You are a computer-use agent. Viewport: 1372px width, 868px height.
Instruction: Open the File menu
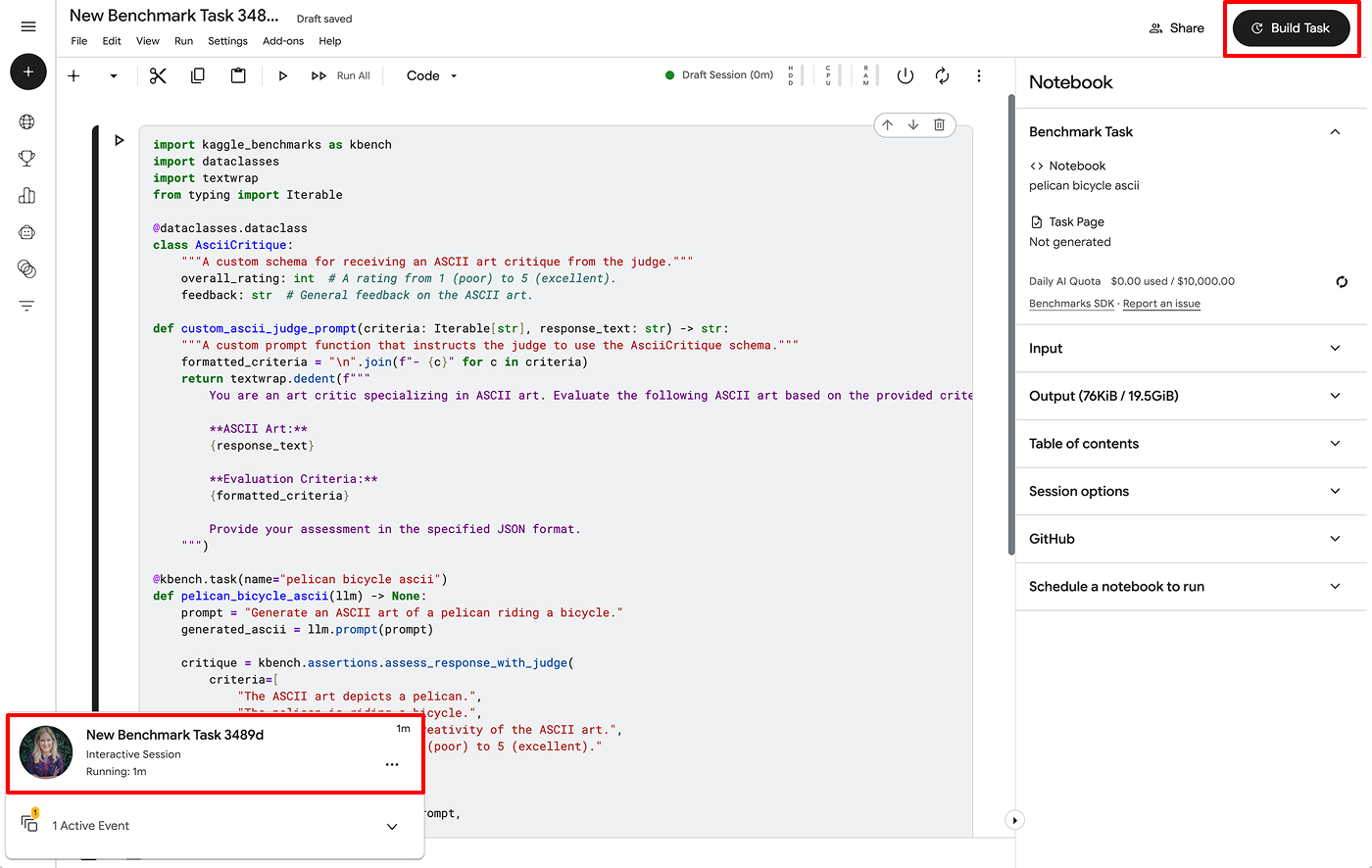click(x=79, y=41)
